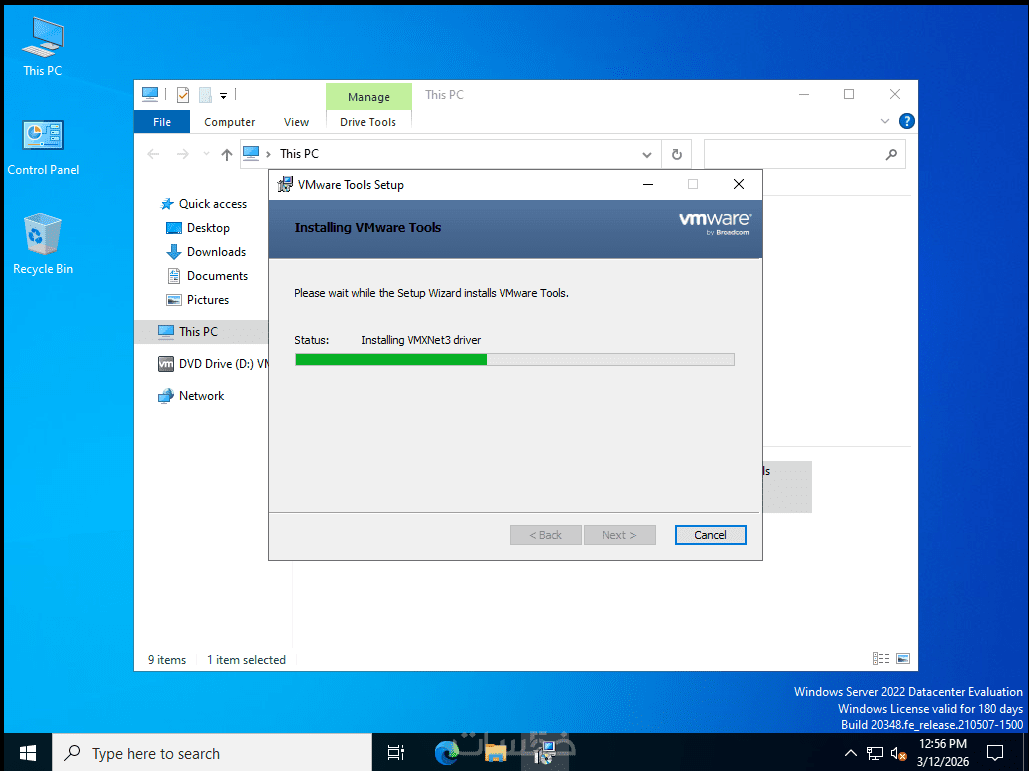Click the search magnifier icon in Explorer
Screen dimensions: 1029x771
point(891,155)
